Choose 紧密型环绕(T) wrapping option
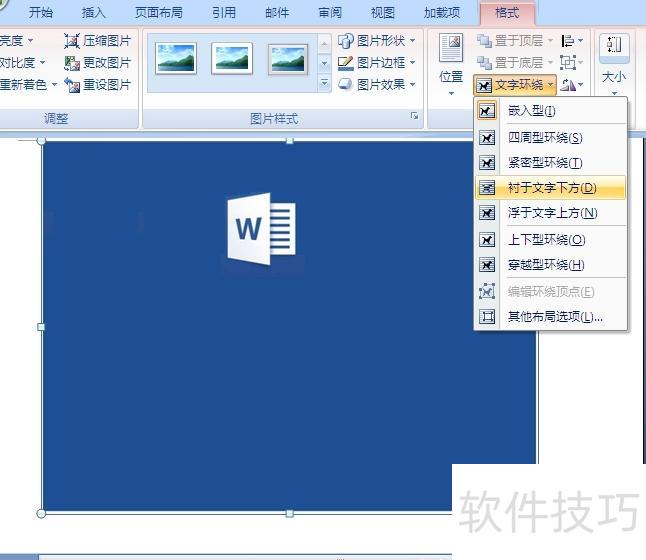The width and height of the screenshot is (646, 560). 550,163
